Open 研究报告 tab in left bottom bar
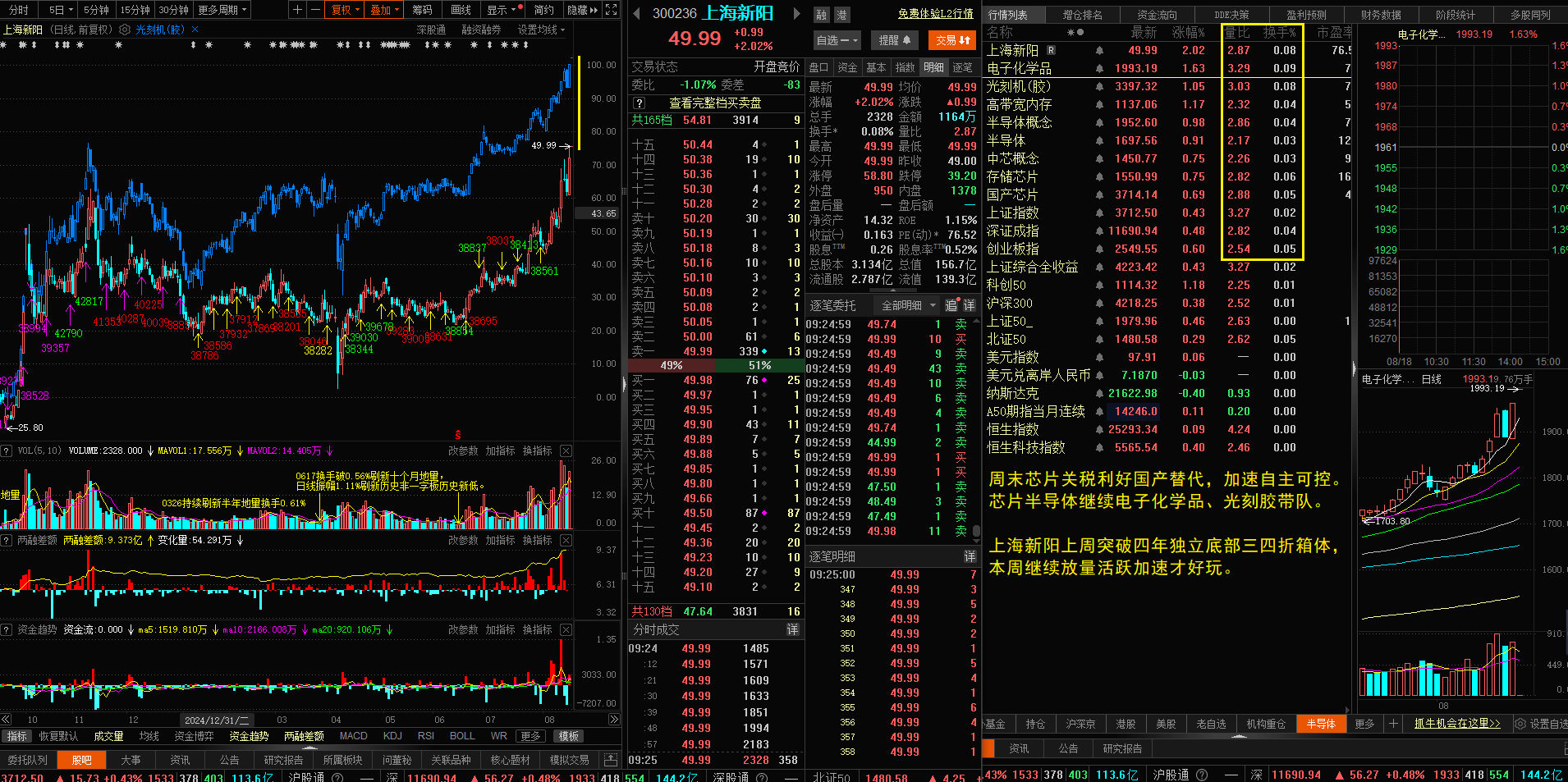 [x=283, y=760]
